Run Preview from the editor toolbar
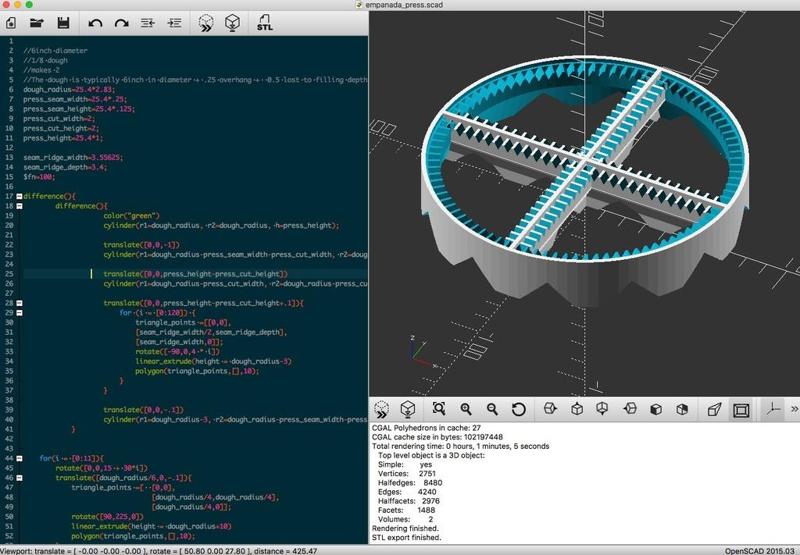Viewport: 800px width, 555px height. (206, 23)
